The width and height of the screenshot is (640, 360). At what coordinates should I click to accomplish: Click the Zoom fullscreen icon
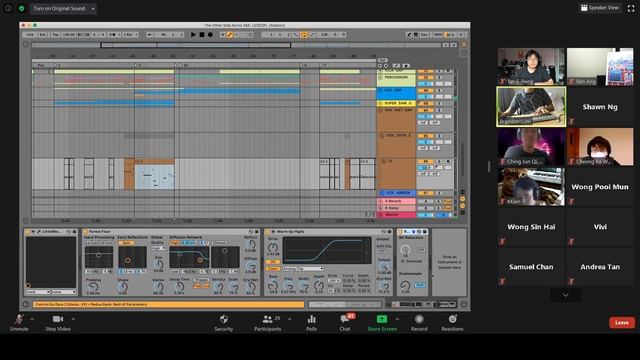[631, 8]
